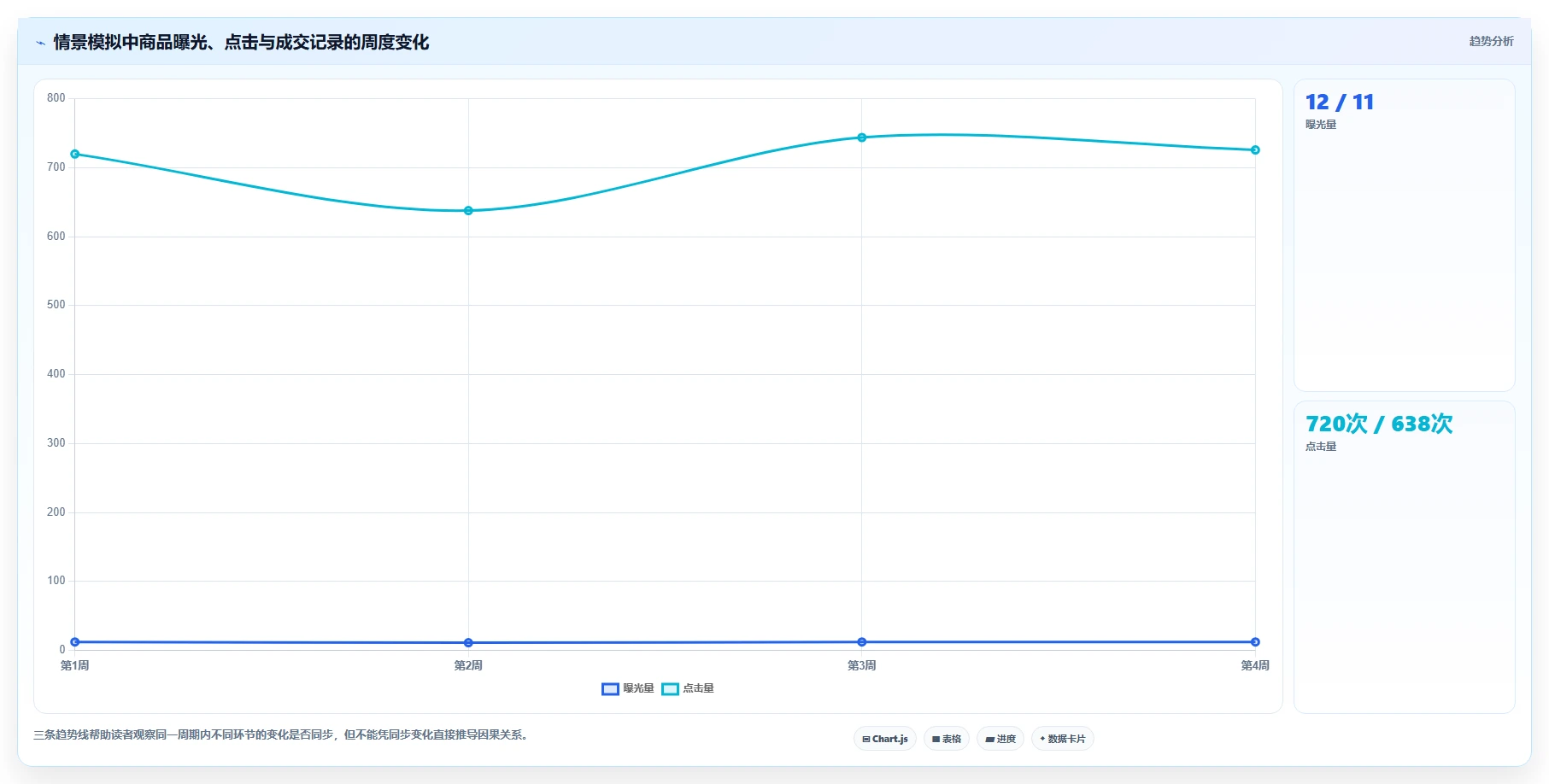Click the 第1周 x-axis label
This screenshot has width=1549, height=784.
pos(75,666)
